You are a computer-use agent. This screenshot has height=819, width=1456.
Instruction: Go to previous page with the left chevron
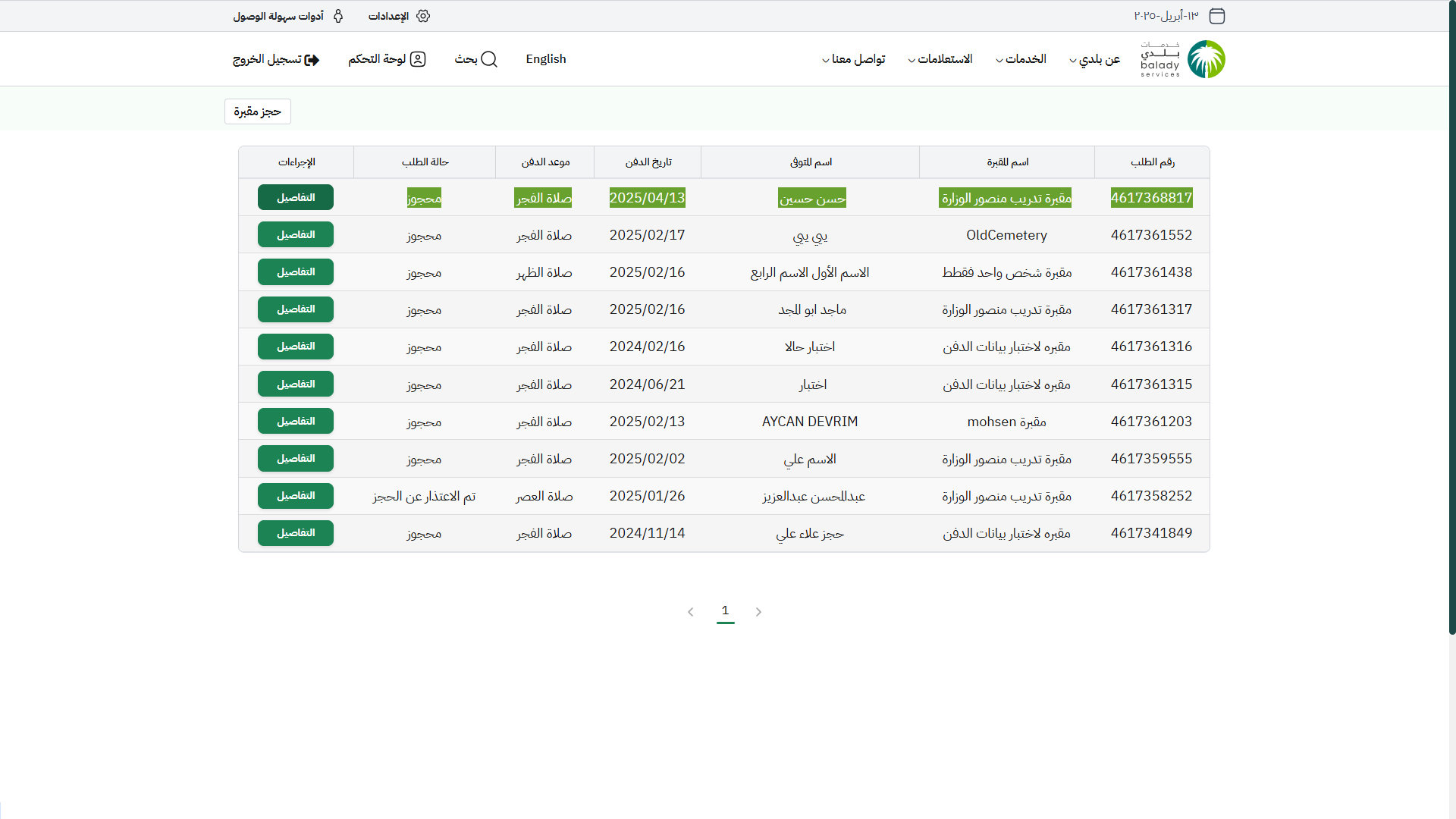click(x=690, y=612)
